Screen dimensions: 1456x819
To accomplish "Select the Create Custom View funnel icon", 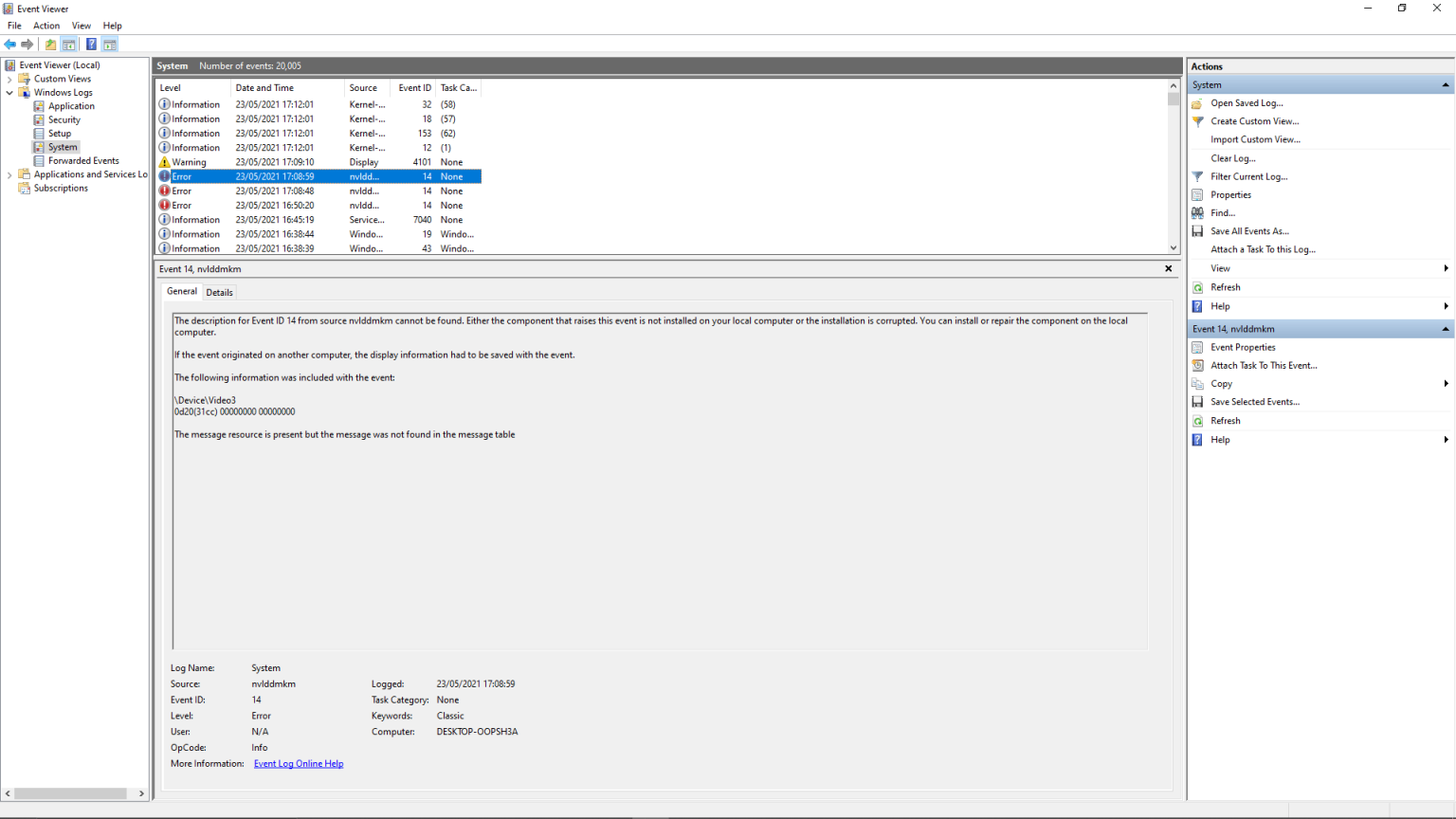I will pos(1197,120).
